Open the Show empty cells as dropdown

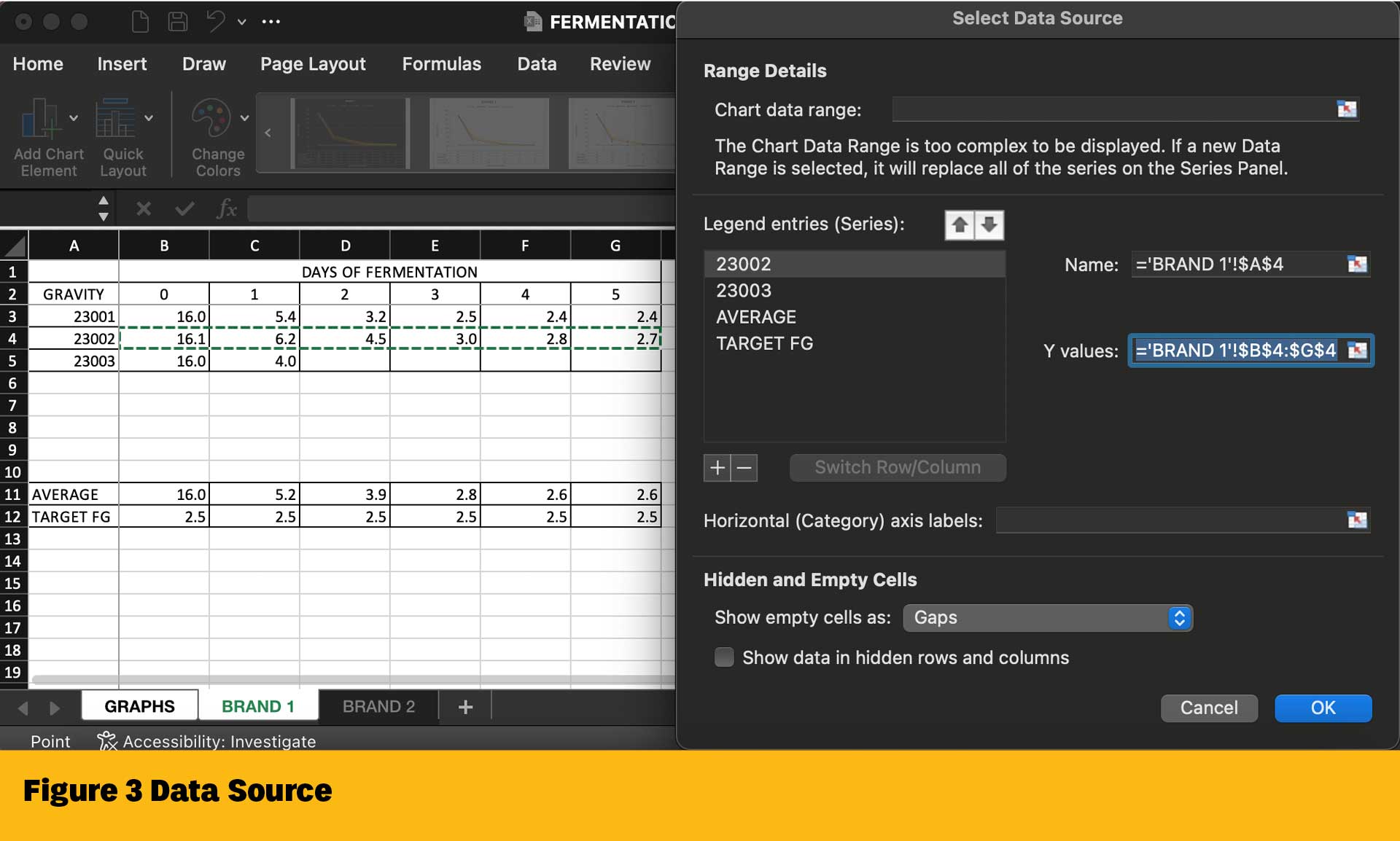point(1047,618)
